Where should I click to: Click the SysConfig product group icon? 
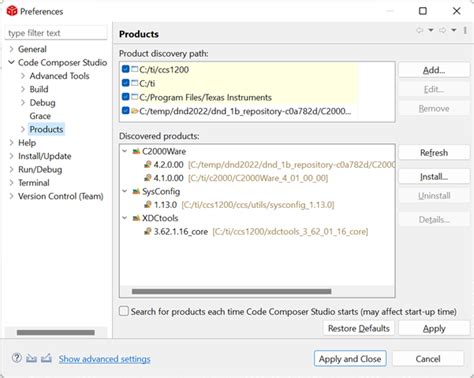tap(136, 191)
